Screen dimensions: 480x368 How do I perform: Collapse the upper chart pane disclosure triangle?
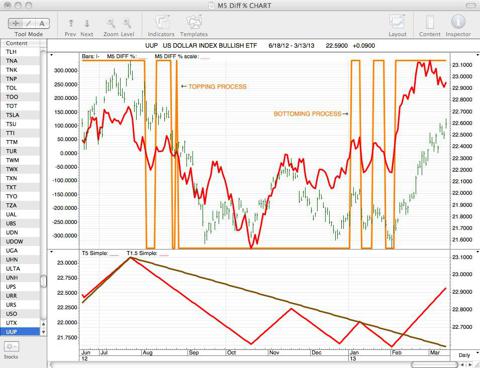(x=52, y=55)
